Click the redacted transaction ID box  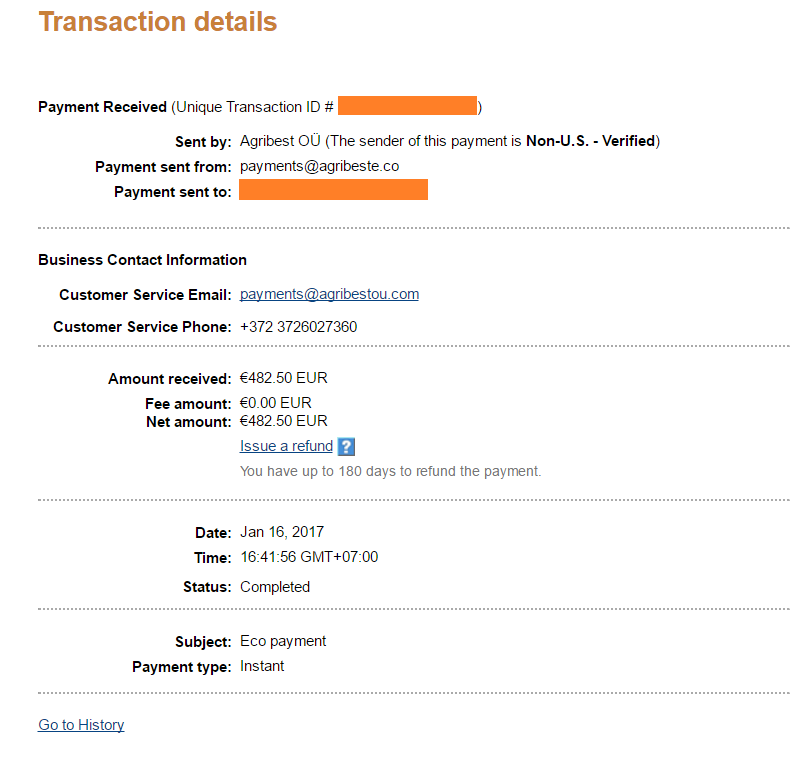point(407,106)
